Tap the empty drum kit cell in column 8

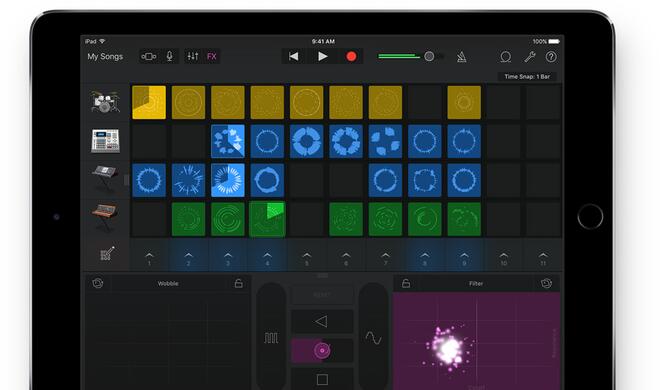(425, 102)
